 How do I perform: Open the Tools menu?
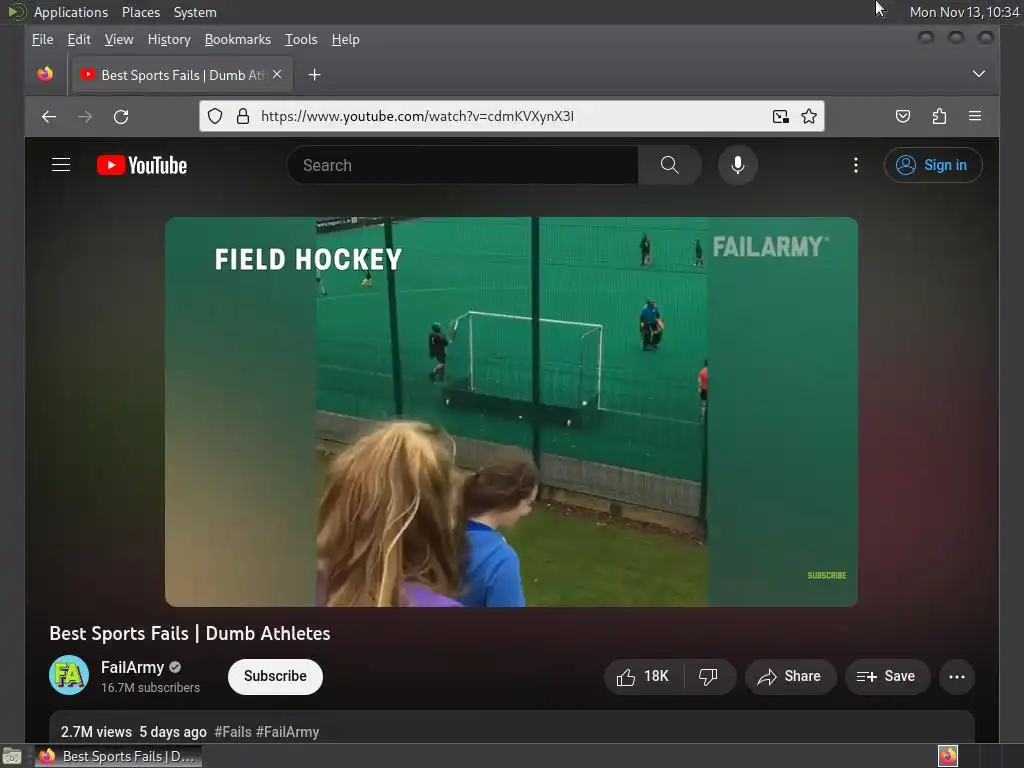pos(301,40)
